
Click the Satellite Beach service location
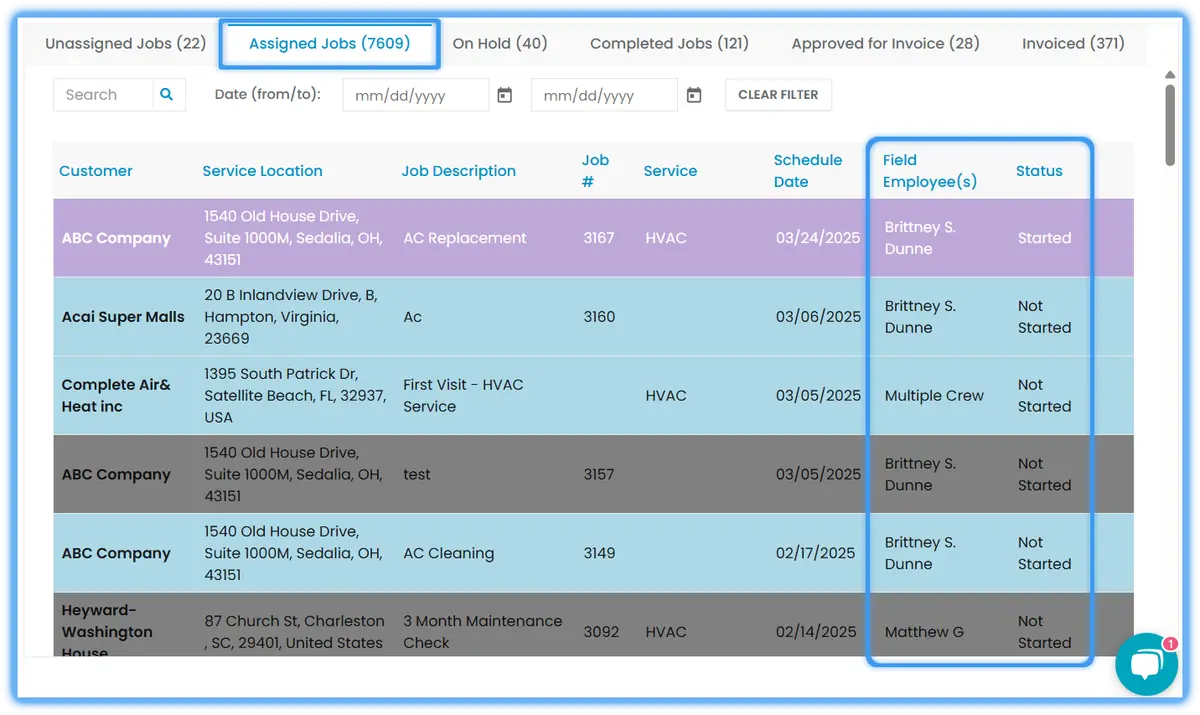[295, 396]
